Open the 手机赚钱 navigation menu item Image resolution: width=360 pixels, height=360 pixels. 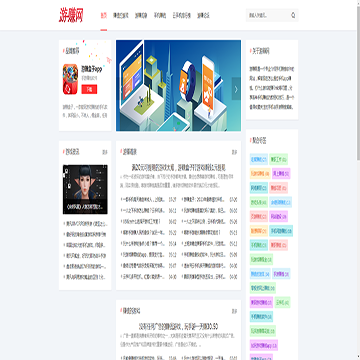[x=160, y=15]
